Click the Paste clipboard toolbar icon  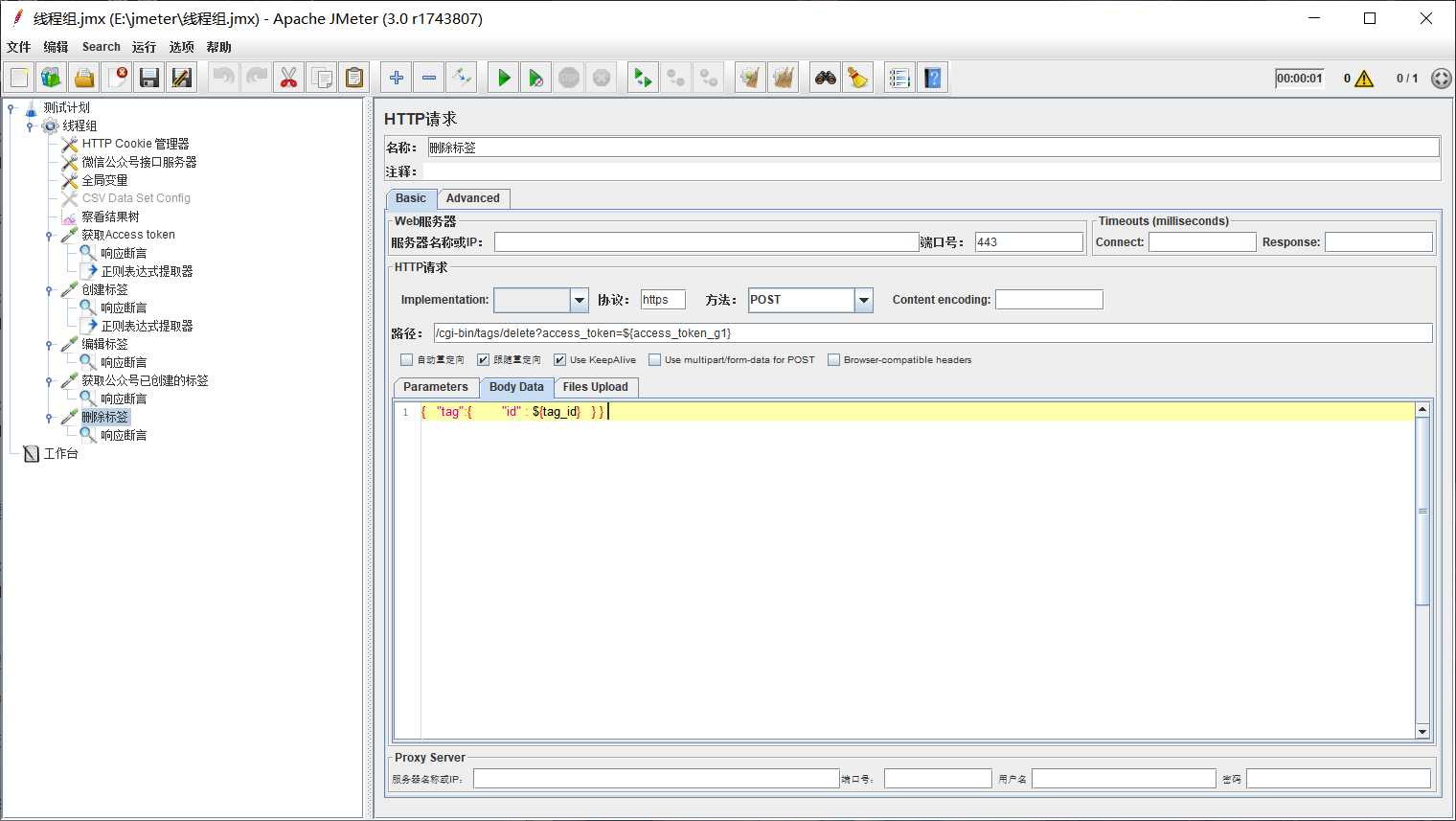coord(354,78)
